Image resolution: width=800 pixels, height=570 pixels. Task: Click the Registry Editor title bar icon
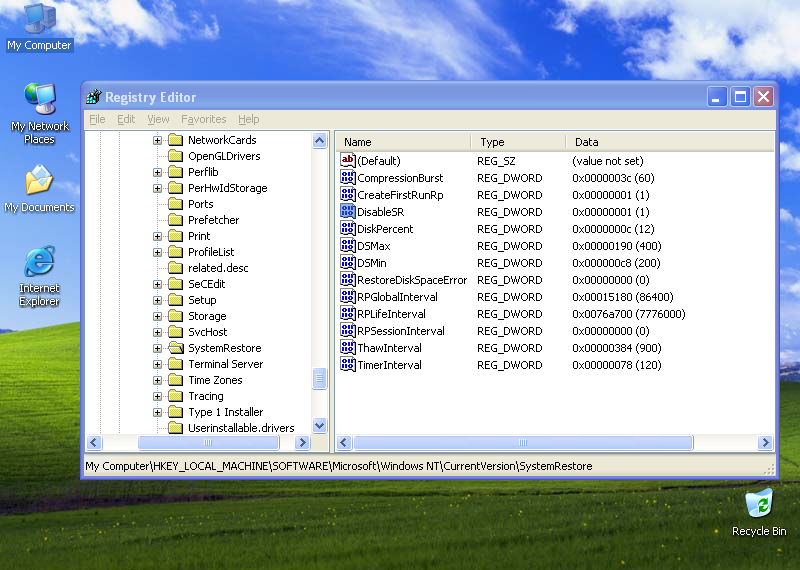[94, 96]
